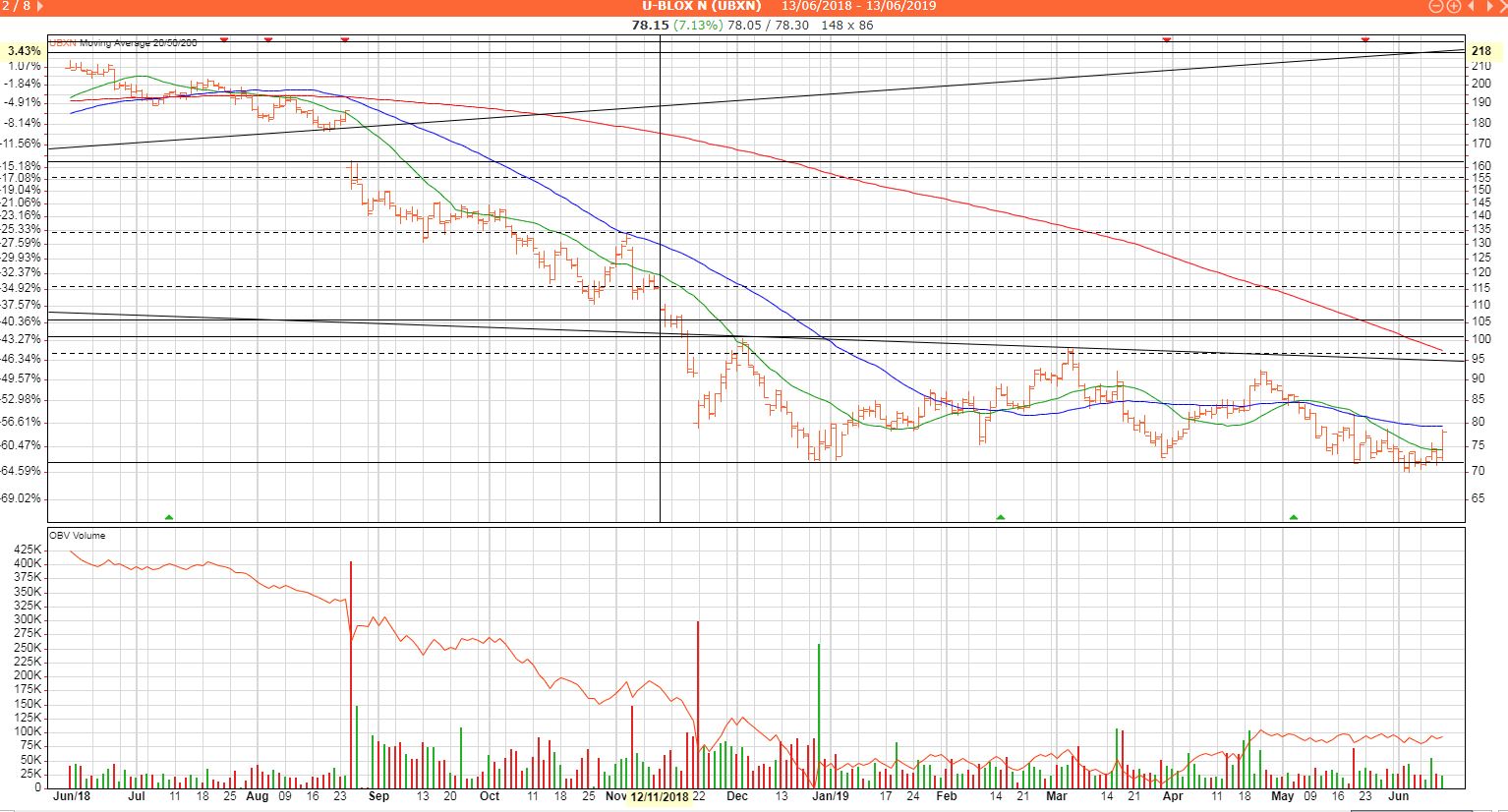Screen dimensions: 1508x812
Task: Go back using the left arrow beside zoom icons
Action: pyautogui.click(x=1472, y=6)
